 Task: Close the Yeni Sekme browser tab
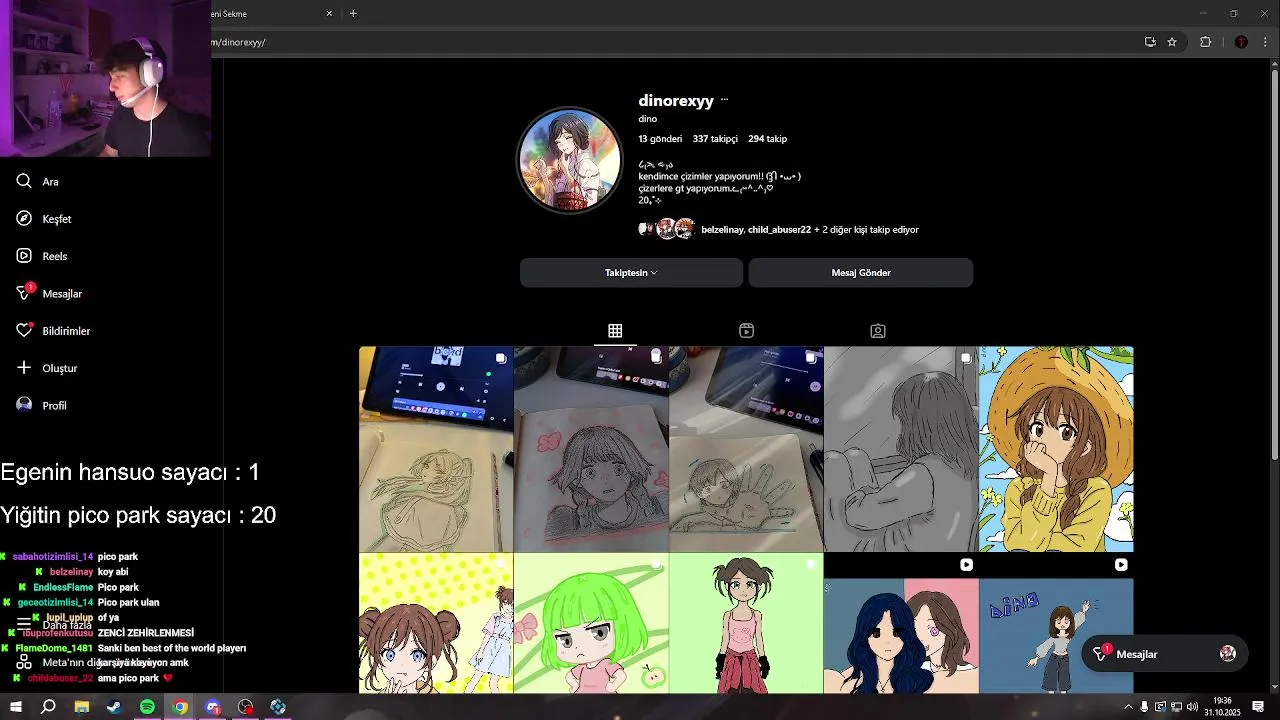[x=330, y=13]
